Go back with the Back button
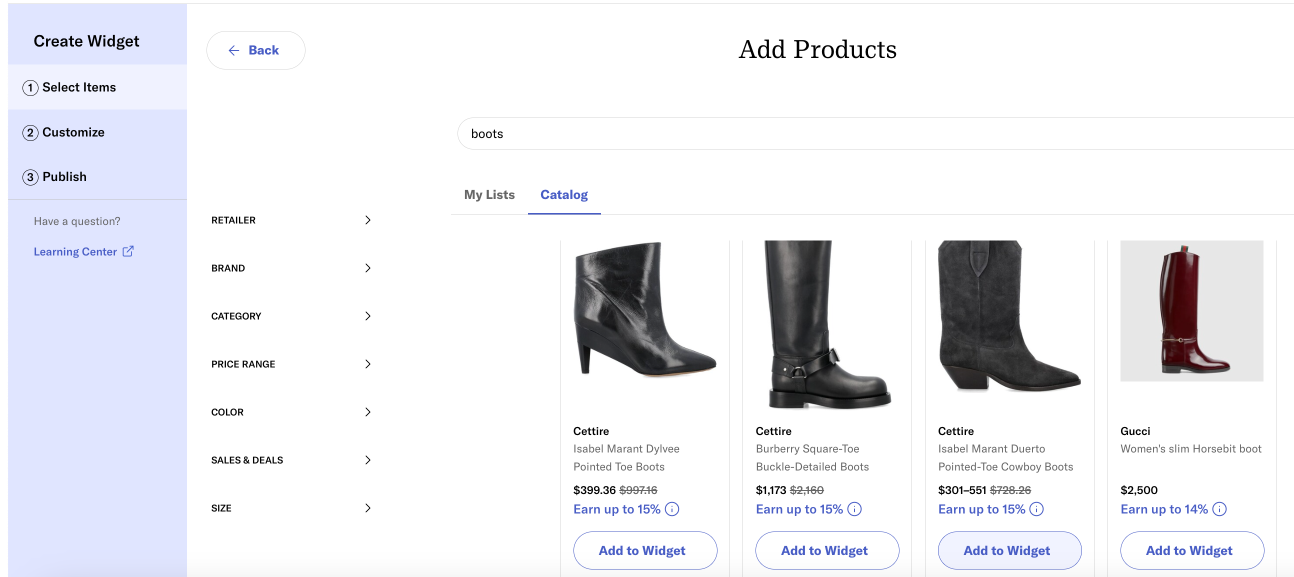The image size is (1294, 577). (x=255, y=50)
